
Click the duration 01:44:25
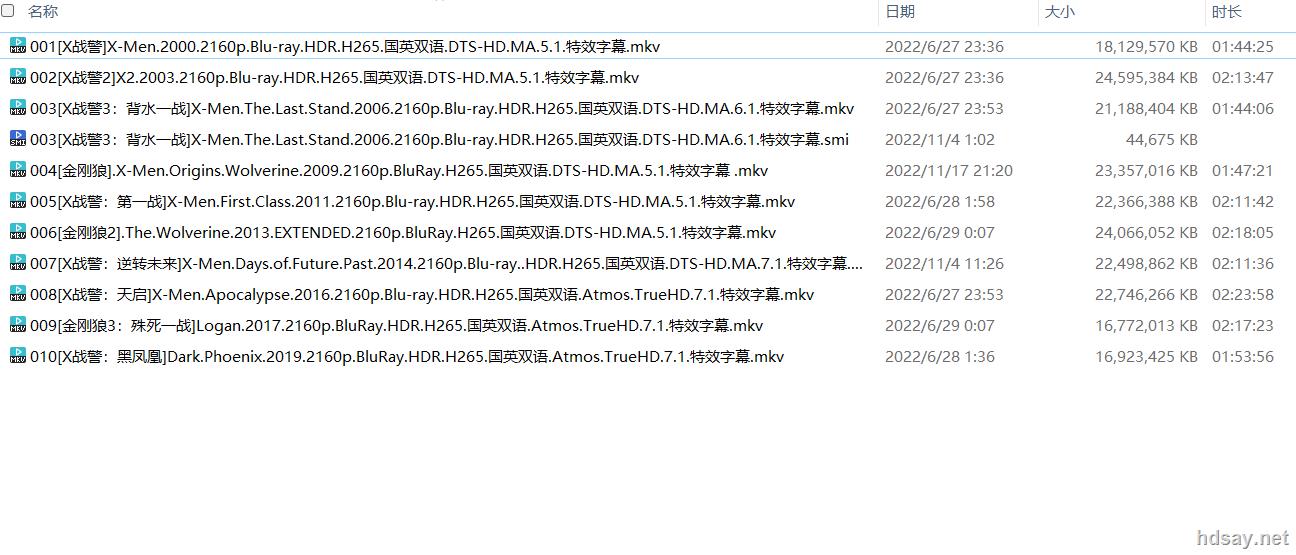[x=1243, y=47]
